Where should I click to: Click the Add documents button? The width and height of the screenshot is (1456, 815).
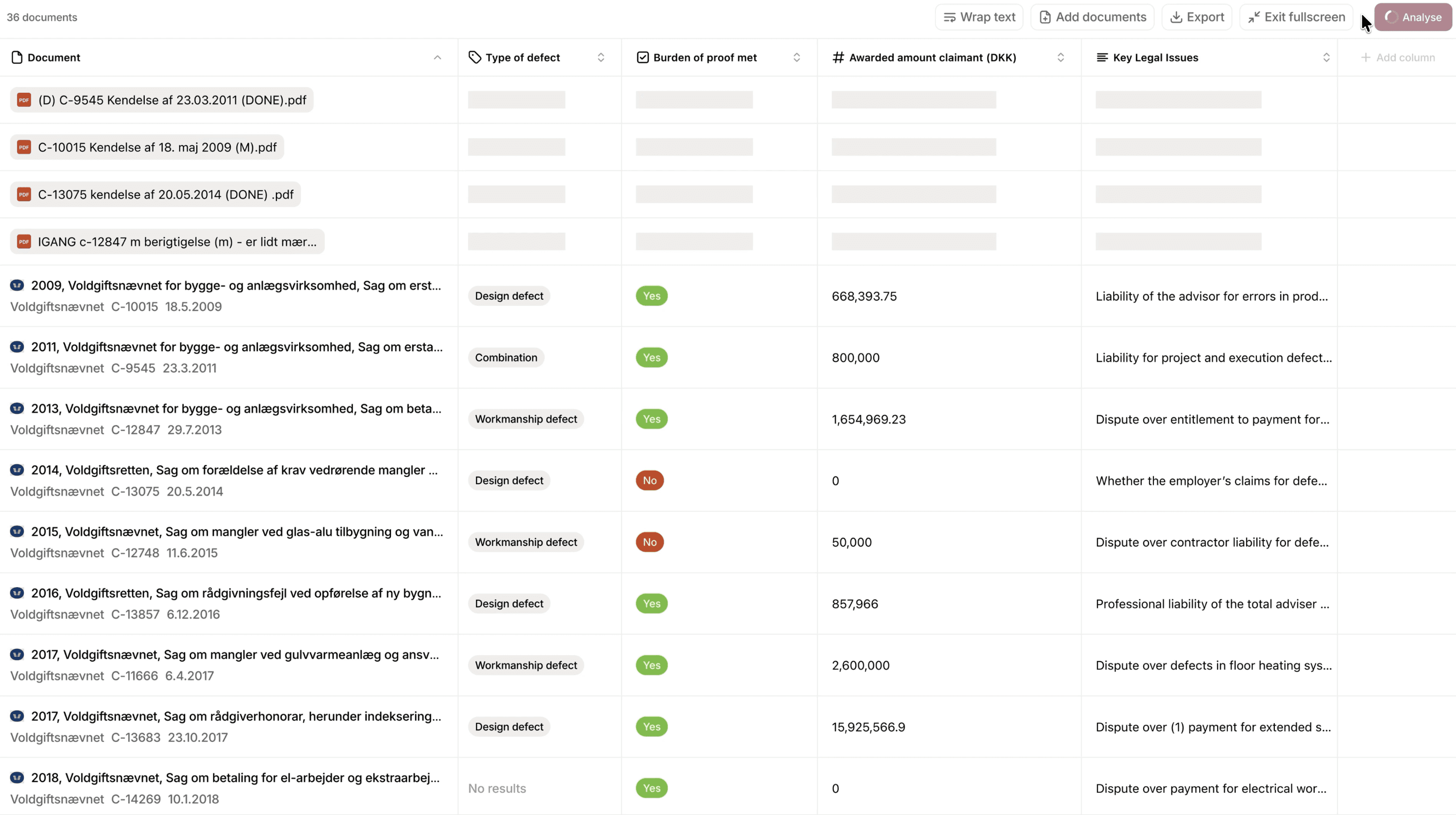click(1093, 17)
